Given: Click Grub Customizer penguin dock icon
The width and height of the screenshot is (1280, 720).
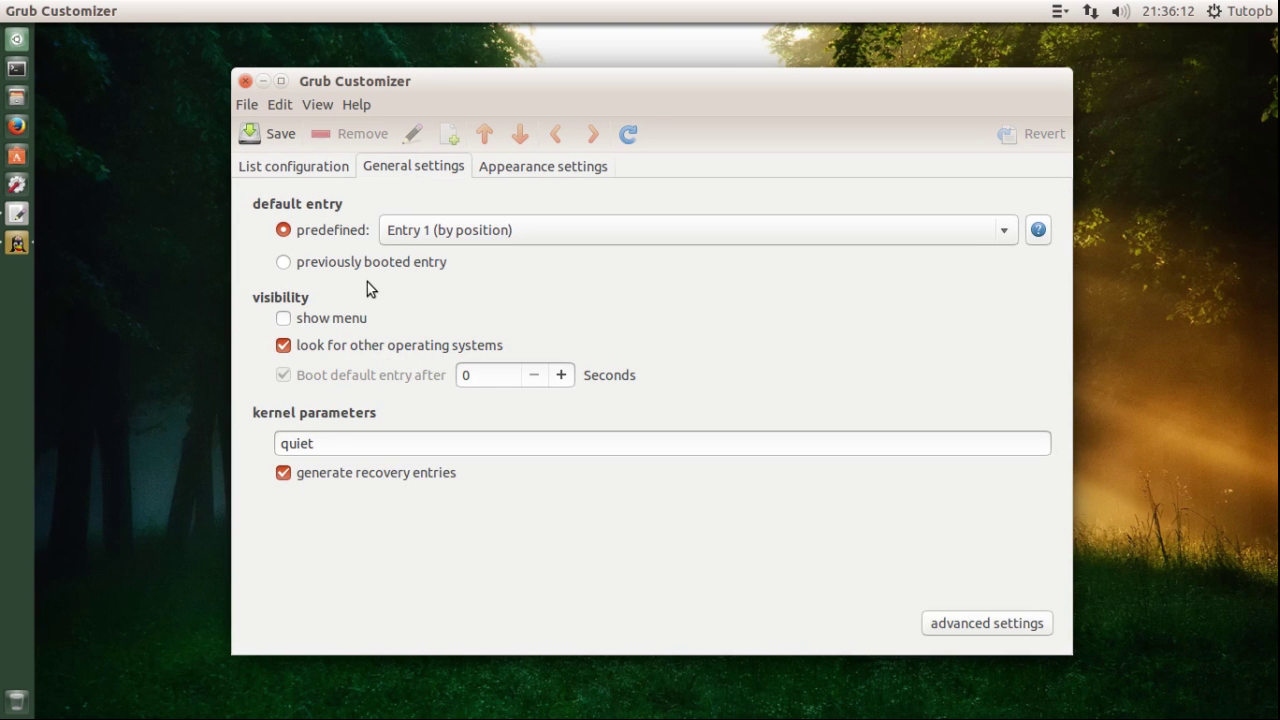Looking at the screenshot, I should click(x=17, y=243).
